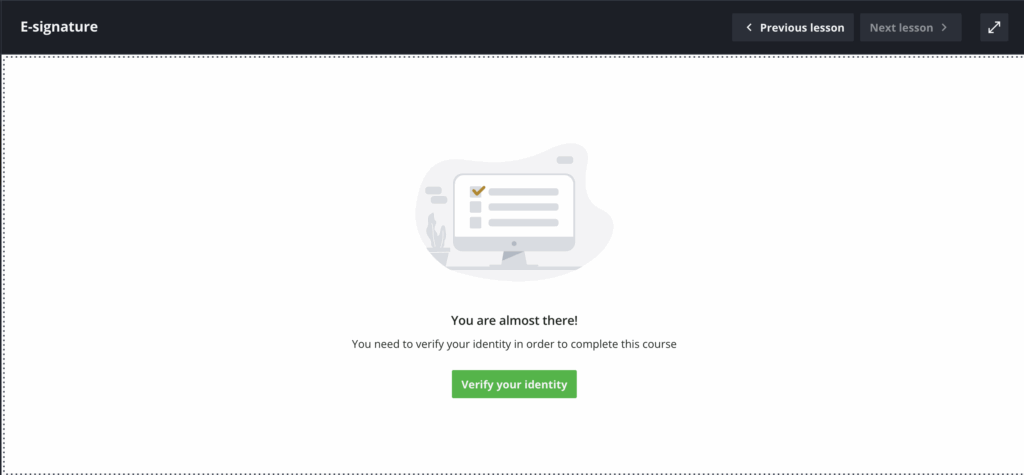Click the third unchecked box in illustration
The image size is (1024, 475).
[475, 223]
